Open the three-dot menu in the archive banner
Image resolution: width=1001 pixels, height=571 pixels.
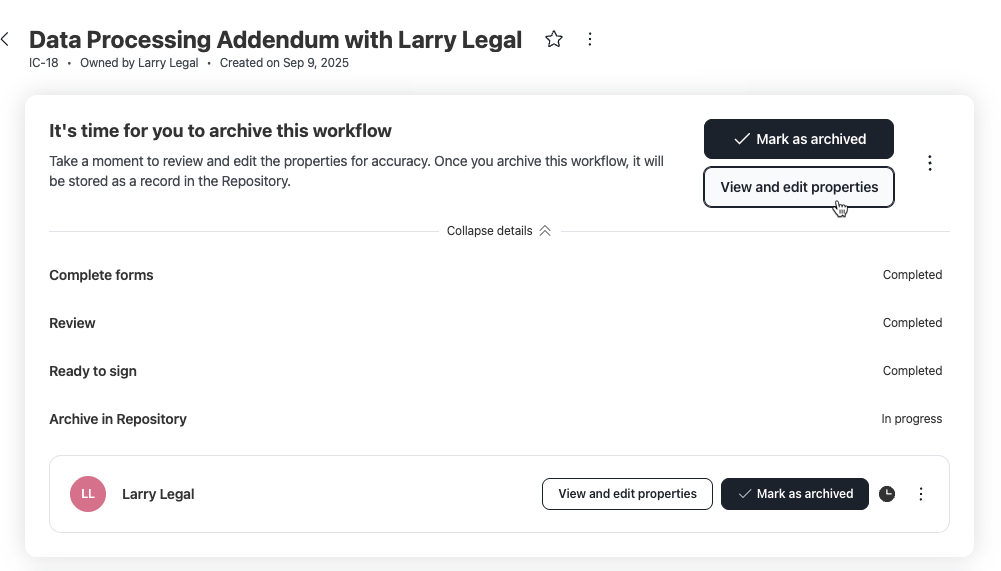930,163
